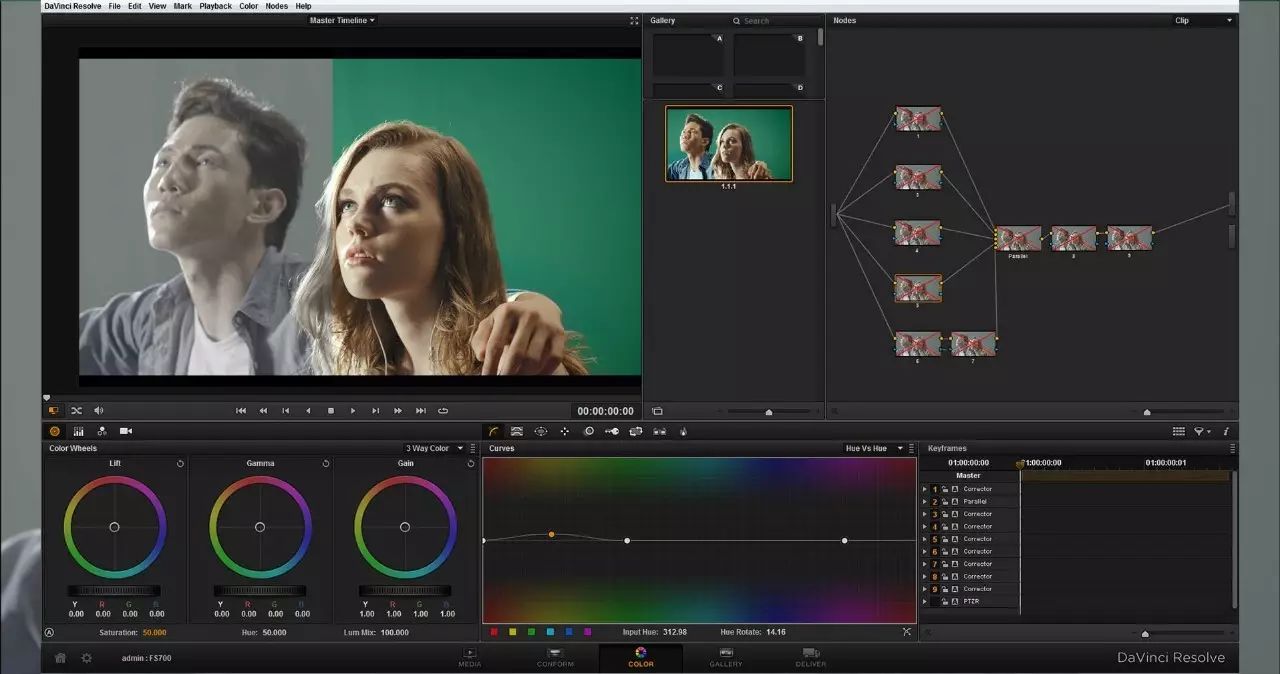Open Color Wheels panel options menu
1280x674 pixels.
pyautogui.click(x=472, y=448)
